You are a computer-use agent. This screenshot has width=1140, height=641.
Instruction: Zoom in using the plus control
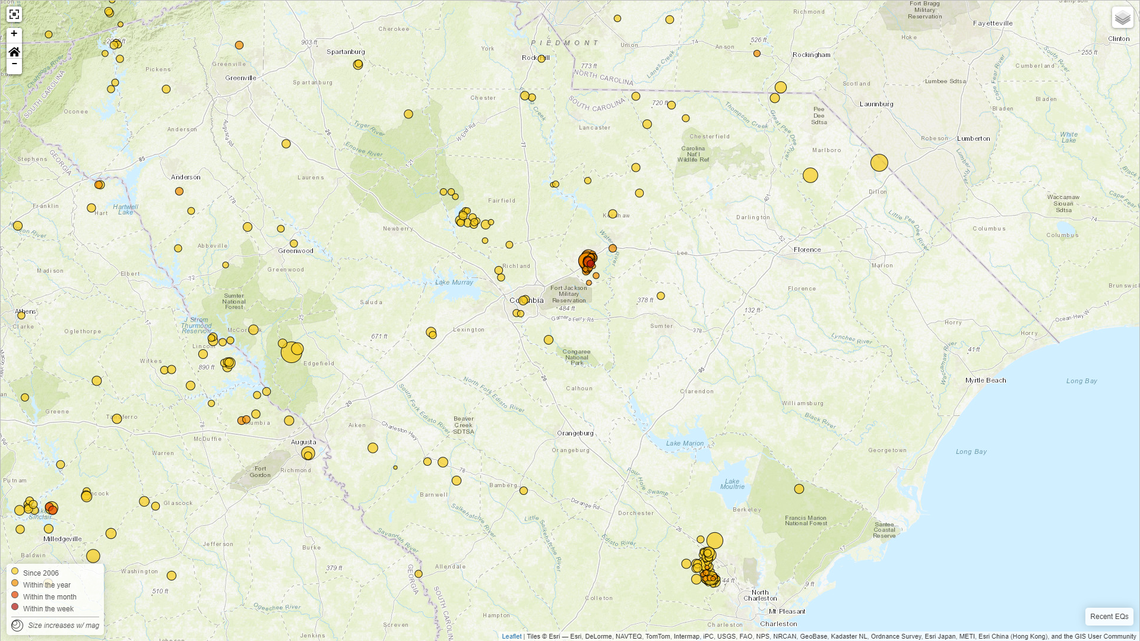(13, 33)
